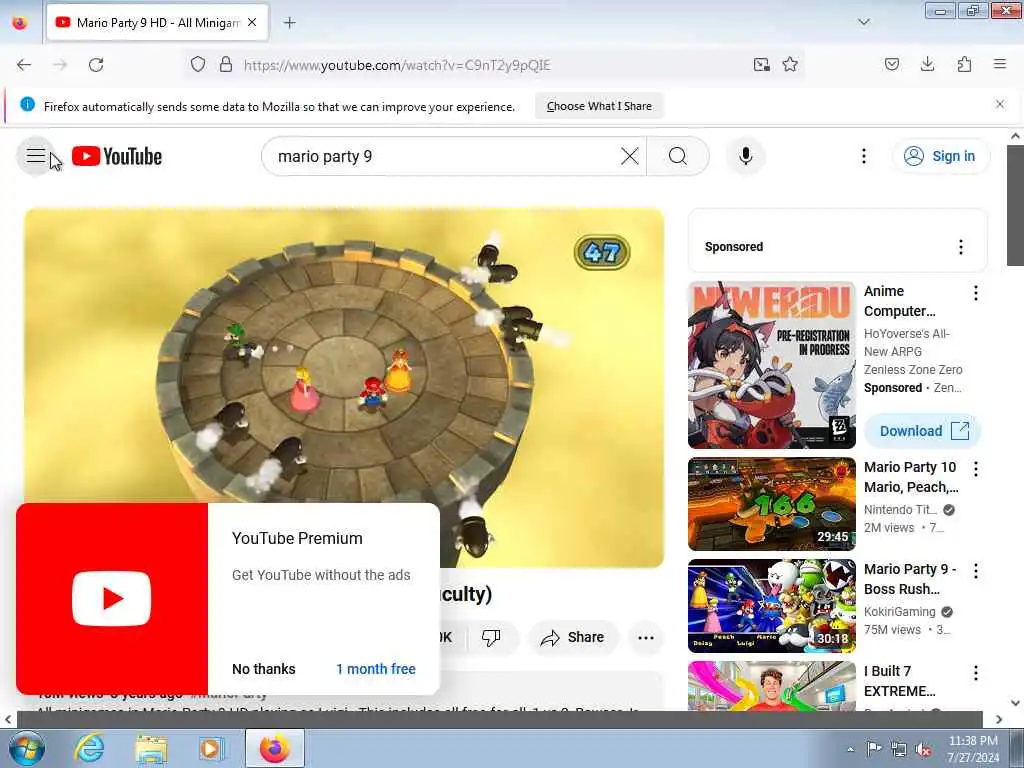The width and height of the screenshot is (1024, 768).
Task: Open a new tab with plus
Action: pos(289,23)
